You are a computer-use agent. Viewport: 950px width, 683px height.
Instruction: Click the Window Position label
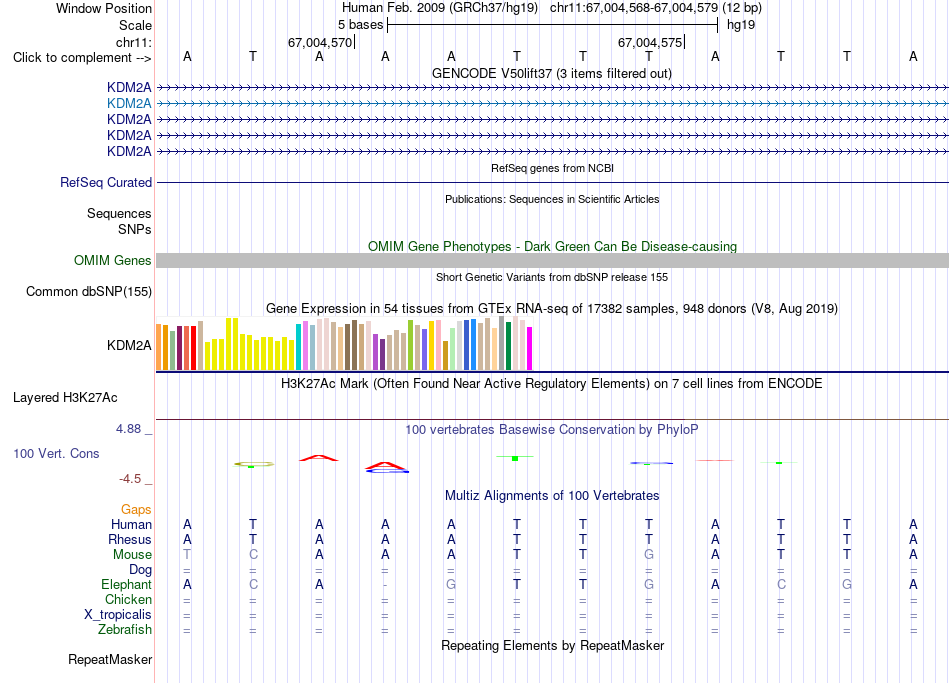point(104,8)
